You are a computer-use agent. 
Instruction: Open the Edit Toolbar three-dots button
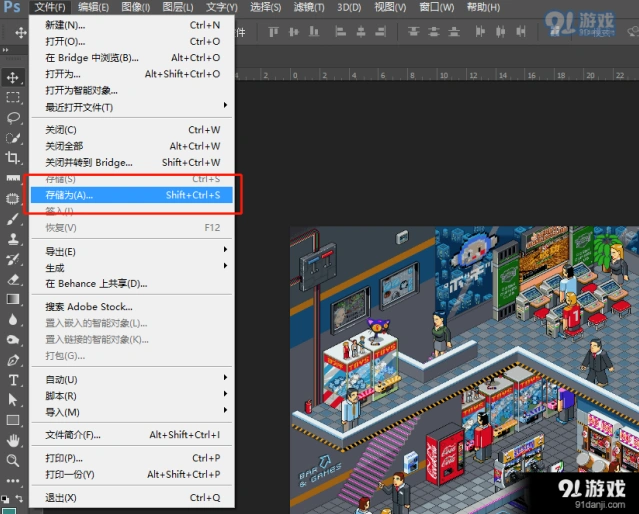click(13, 481)
